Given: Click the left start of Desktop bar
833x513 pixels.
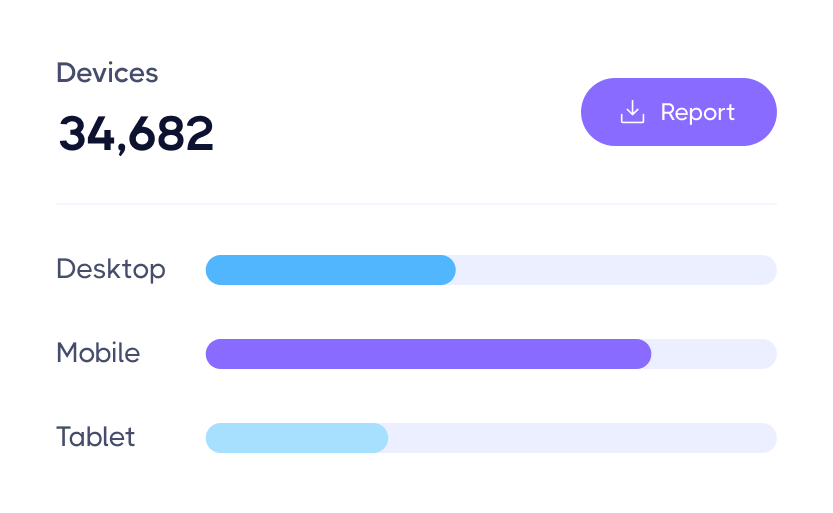Looking at the screenshot, I should tap(213, 270).
